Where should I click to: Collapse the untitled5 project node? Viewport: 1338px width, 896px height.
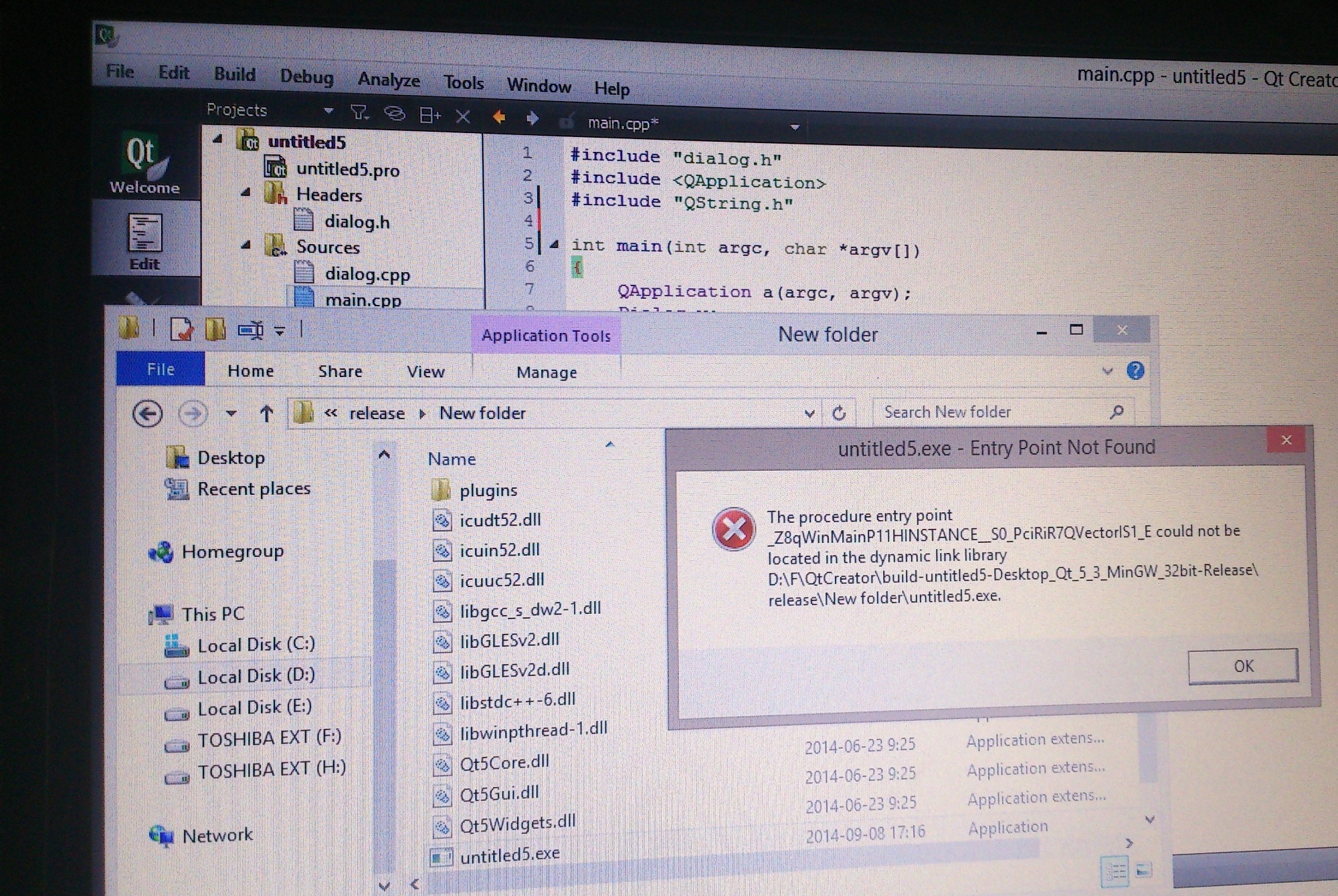click(217, 139)
